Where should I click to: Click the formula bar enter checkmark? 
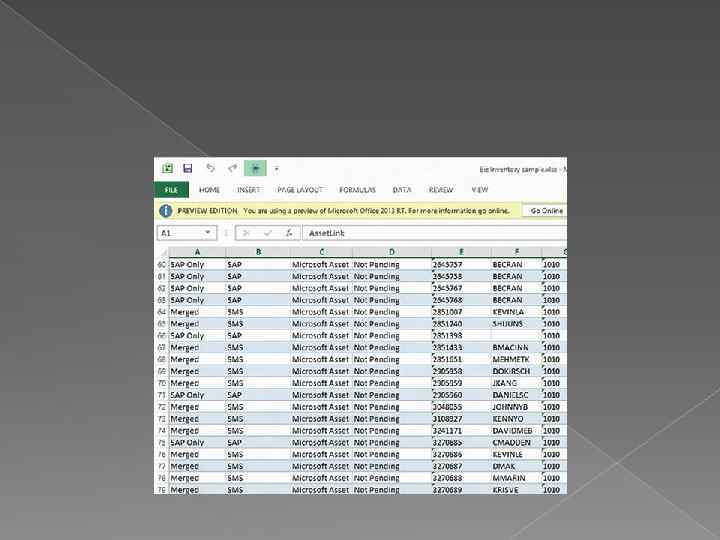268,233
